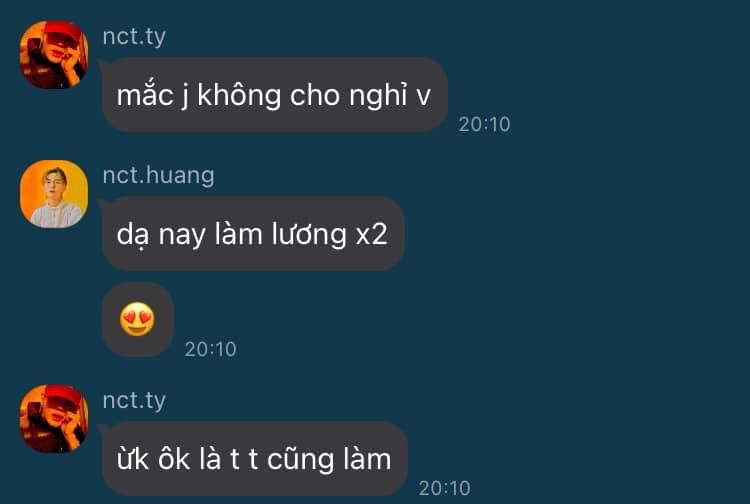The image size is (750, 504).
Task: Open nct.huang profile picture
Action: 54,194
